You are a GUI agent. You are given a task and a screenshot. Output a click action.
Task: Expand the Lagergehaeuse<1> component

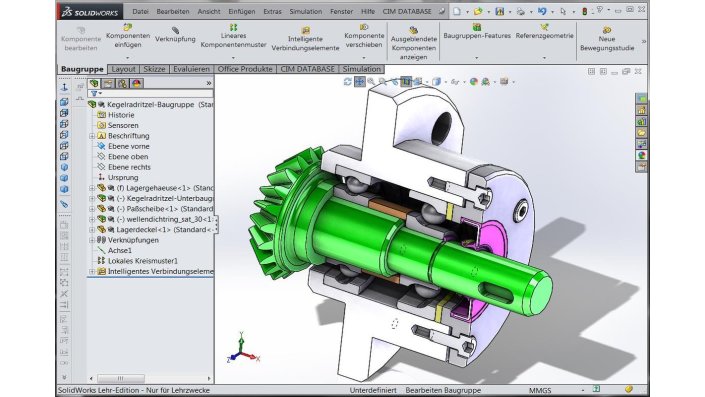click(x=92, y=188)
